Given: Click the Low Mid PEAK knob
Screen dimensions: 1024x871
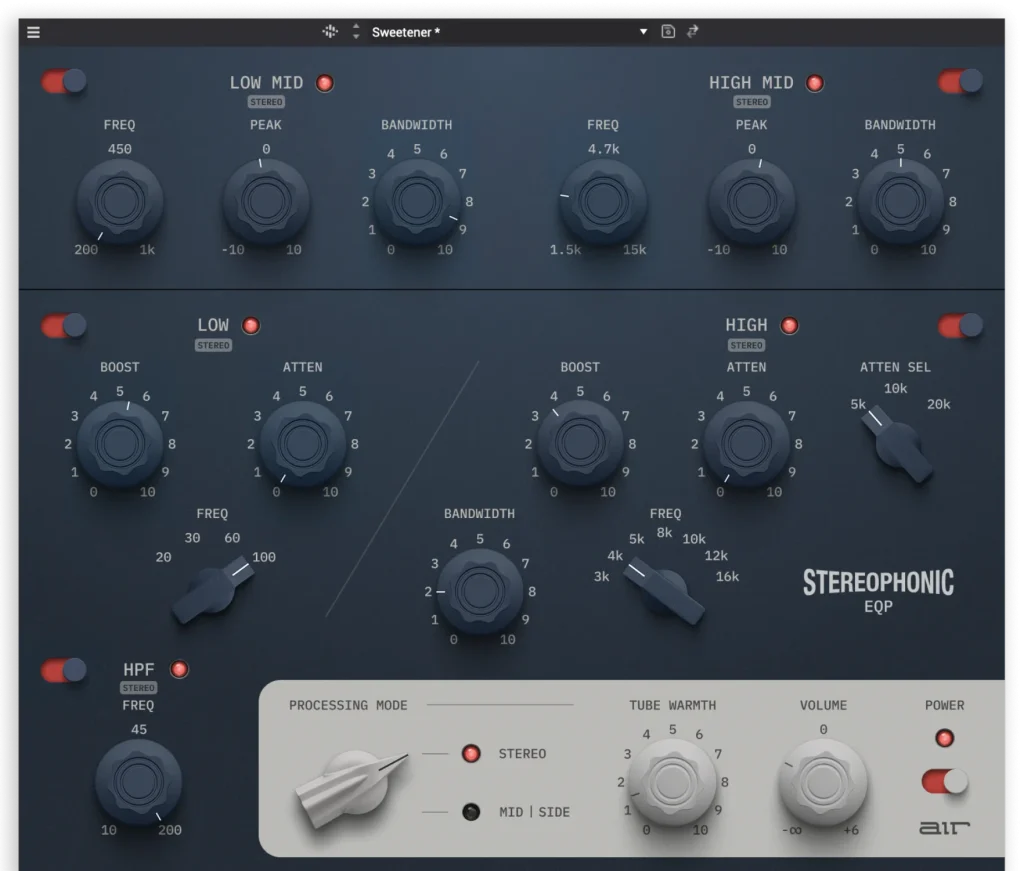Looking at the screenshot, I should click(266, 202).
